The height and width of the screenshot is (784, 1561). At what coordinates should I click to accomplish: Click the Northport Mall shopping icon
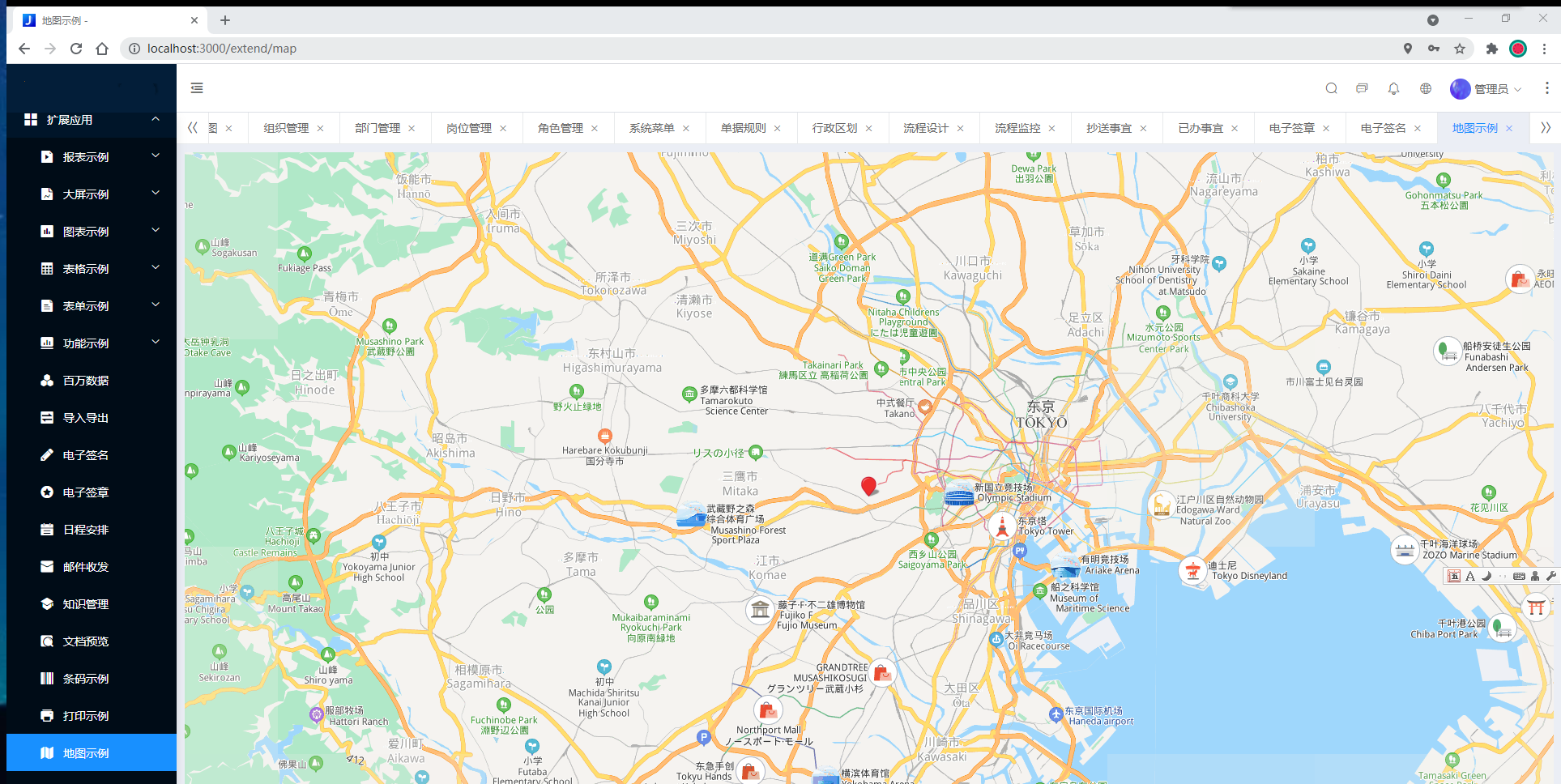tap(768, 711)
